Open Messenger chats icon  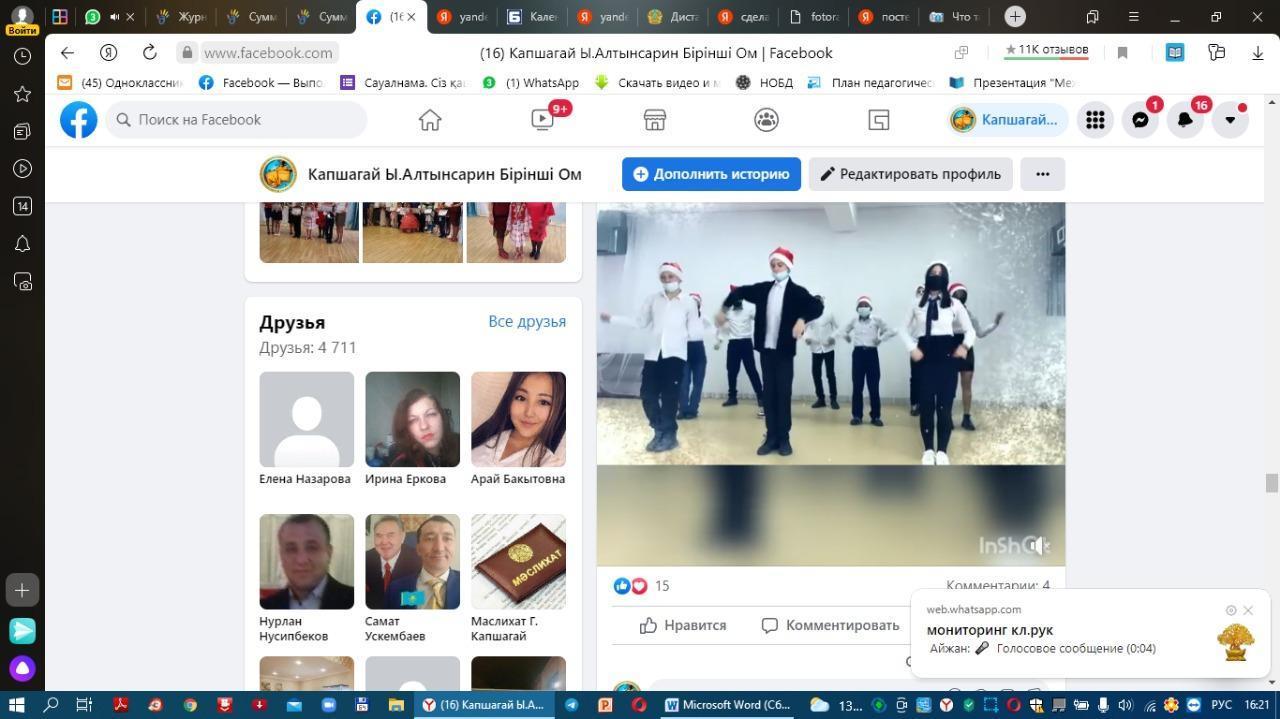click(x=1140, y=120)
